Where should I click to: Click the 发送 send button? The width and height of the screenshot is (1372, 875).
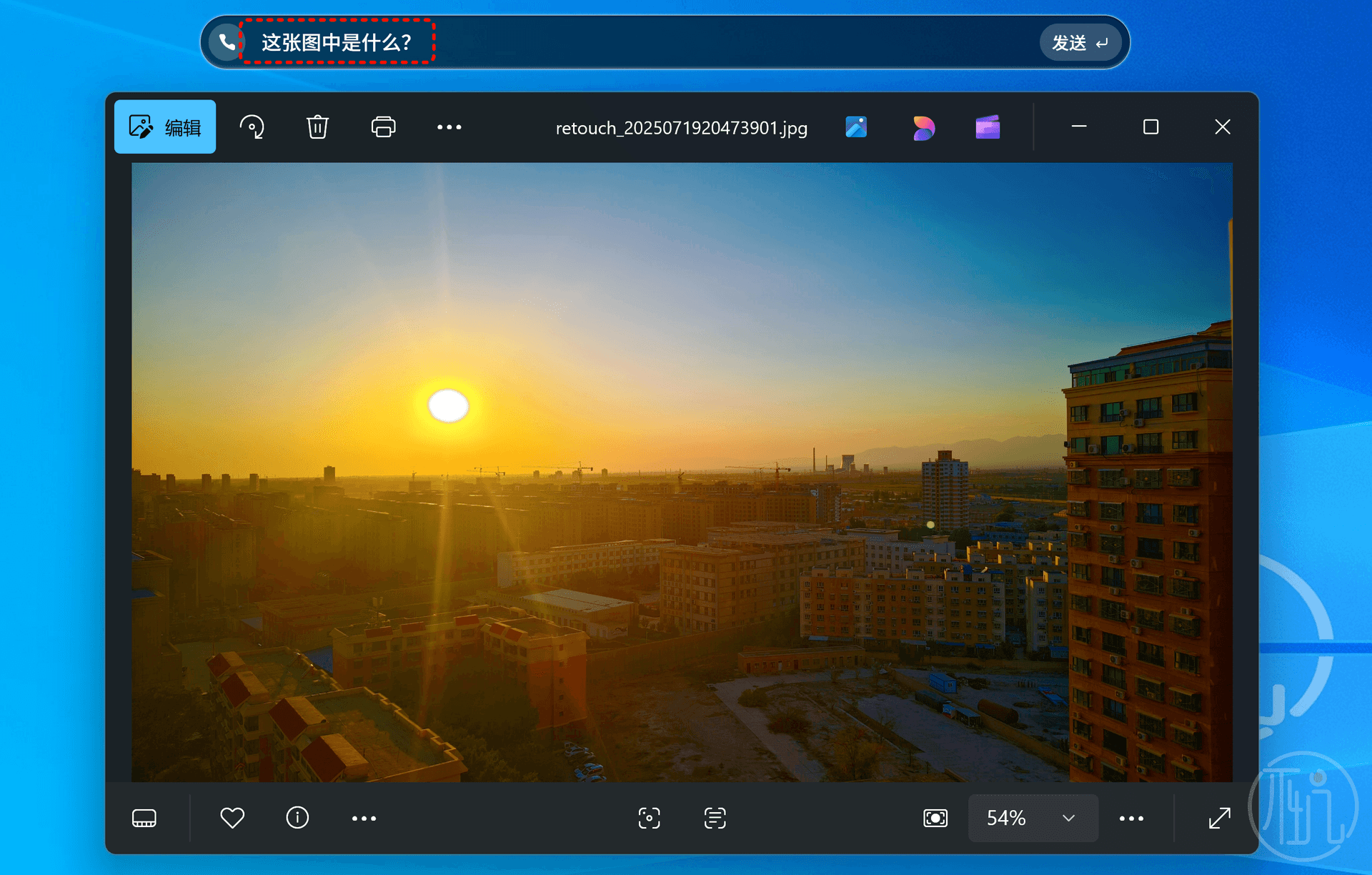click(x=1080, y=43)
